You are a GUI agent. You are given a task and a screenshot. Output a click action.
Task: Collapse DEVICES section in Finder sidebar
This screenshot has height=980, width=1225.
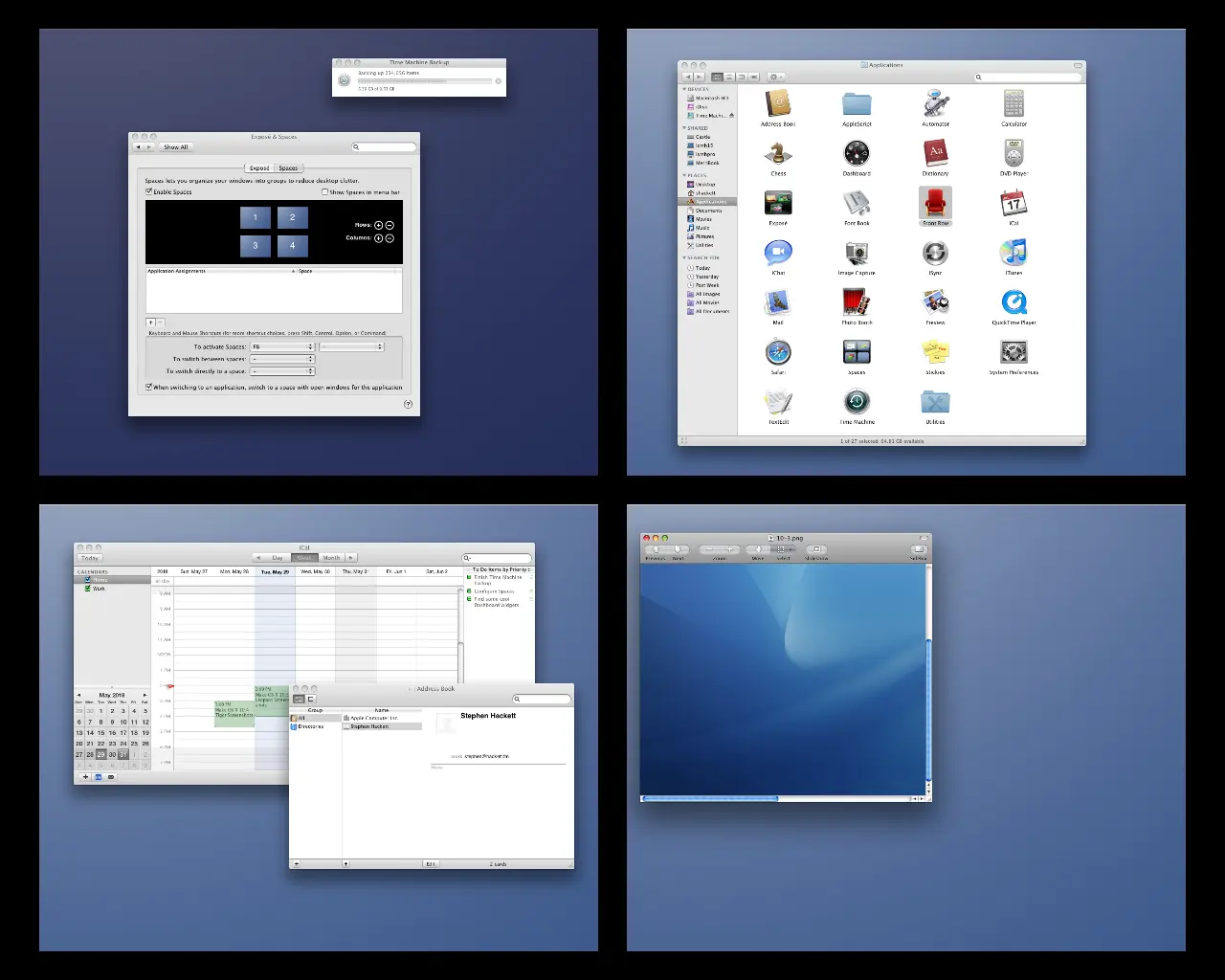click(684, 89)
